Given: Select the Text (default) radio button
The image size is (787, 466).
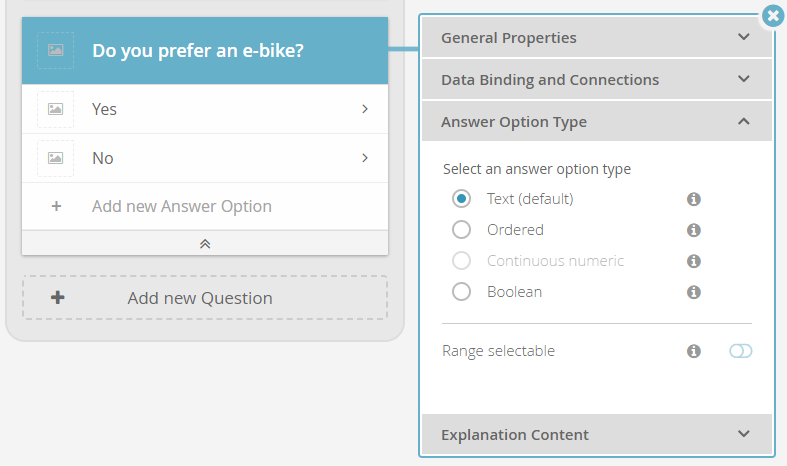Looking at the screenshot, I should pyautogui.click(x=461, y=199).
